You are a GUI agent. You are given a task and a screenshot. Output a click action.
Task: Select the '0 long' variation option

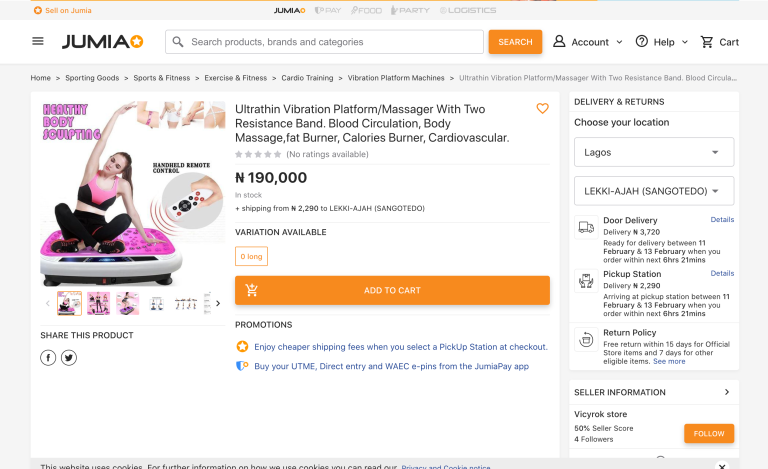251,257
